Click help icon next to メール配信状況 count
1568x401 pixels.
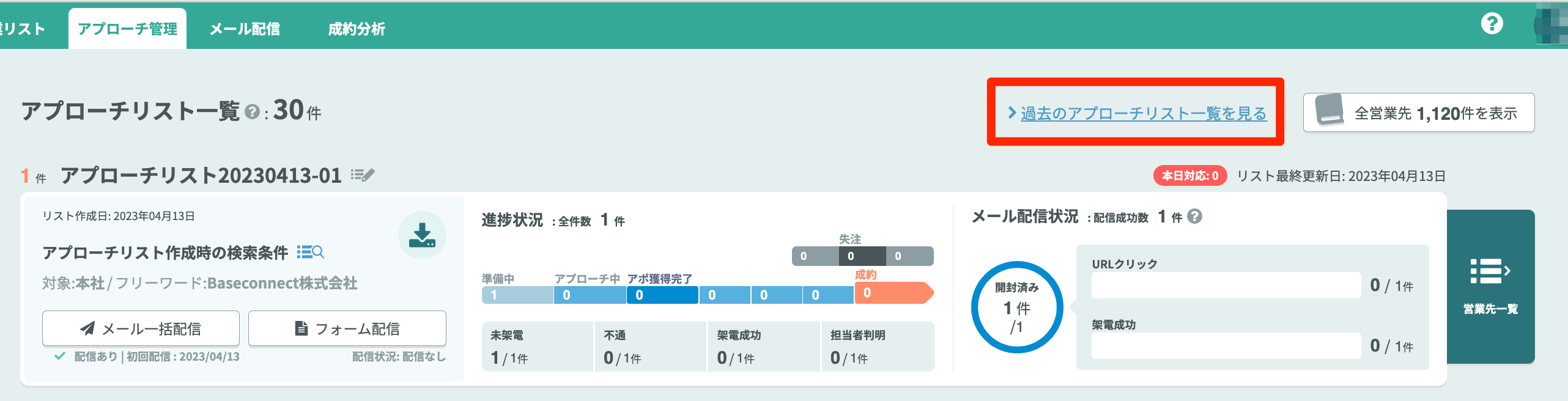click(x=1194, y=216)
